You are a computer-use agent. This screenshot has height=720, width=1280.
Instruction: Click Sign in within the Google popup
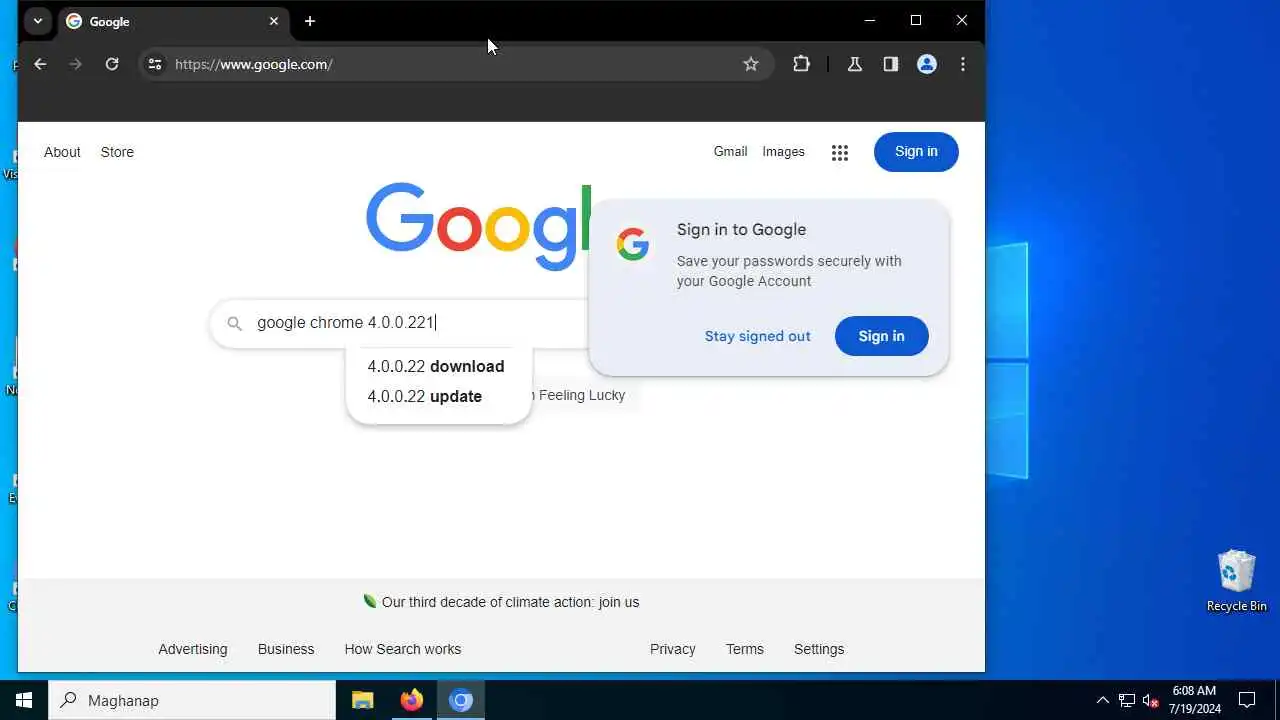tap(881, 336)
